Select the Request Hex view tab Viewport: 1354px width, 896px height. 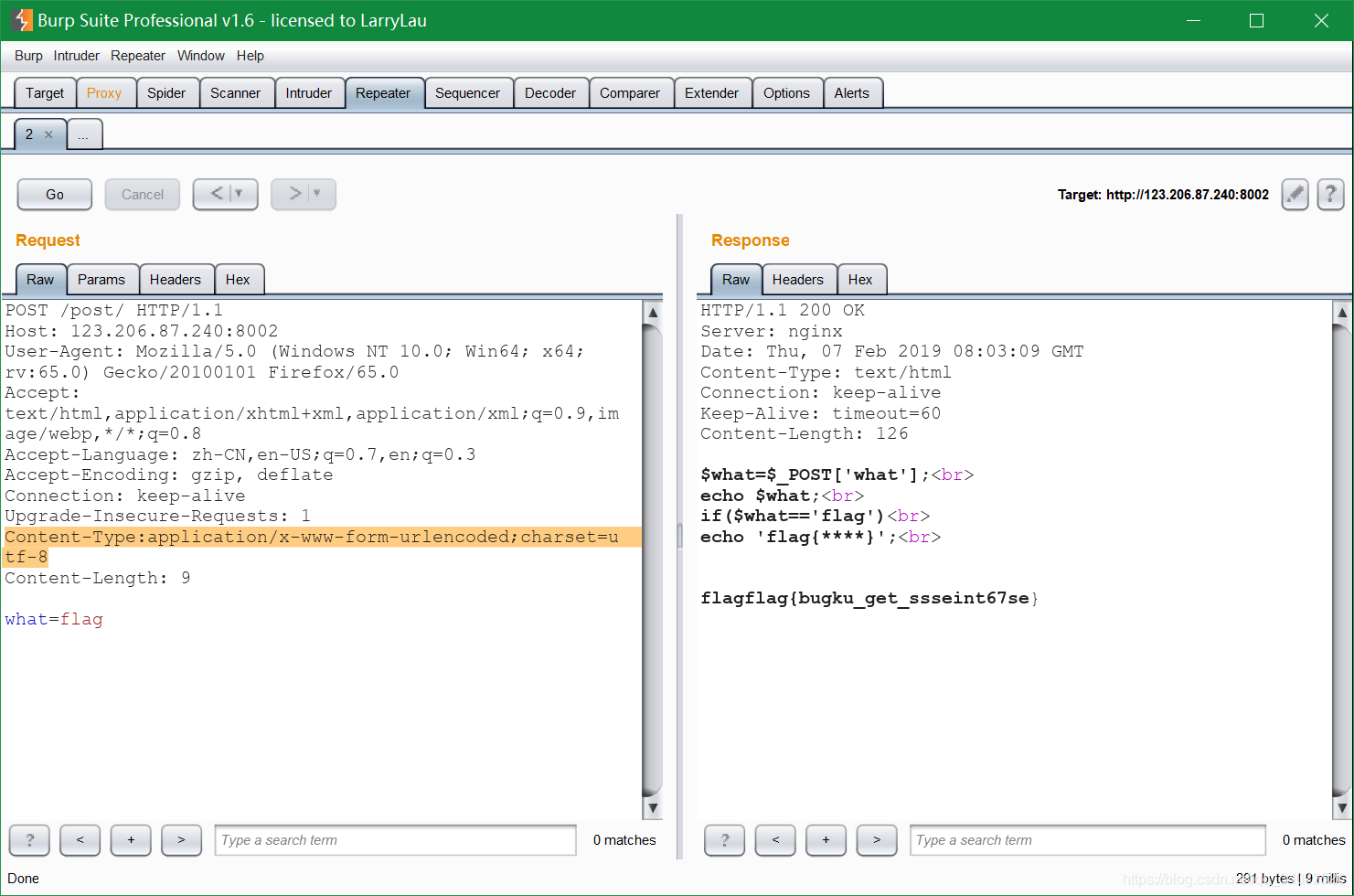[238, 280]
